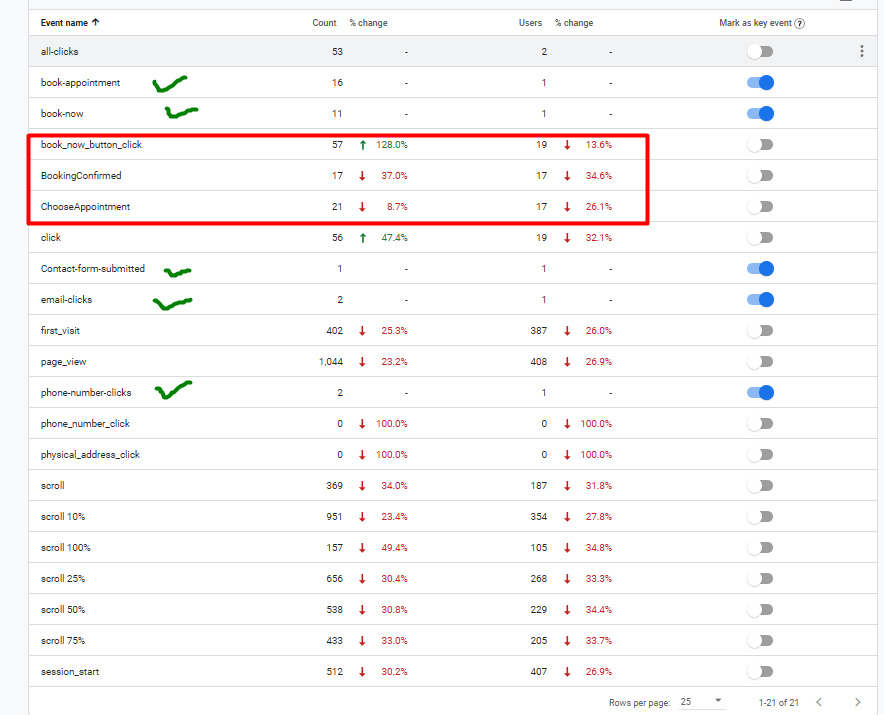Sort by Event name column header

(x=64, y=23)
